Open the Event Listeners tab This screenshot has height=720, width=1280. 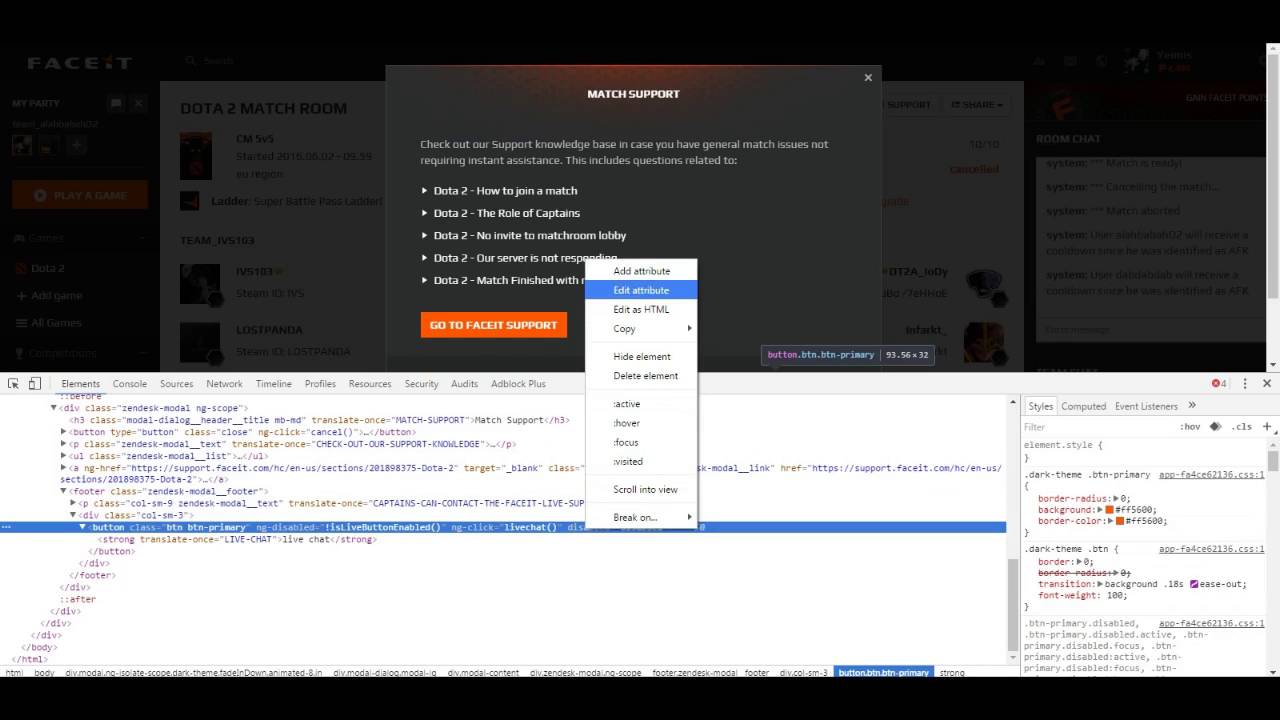click(1146, 406)
